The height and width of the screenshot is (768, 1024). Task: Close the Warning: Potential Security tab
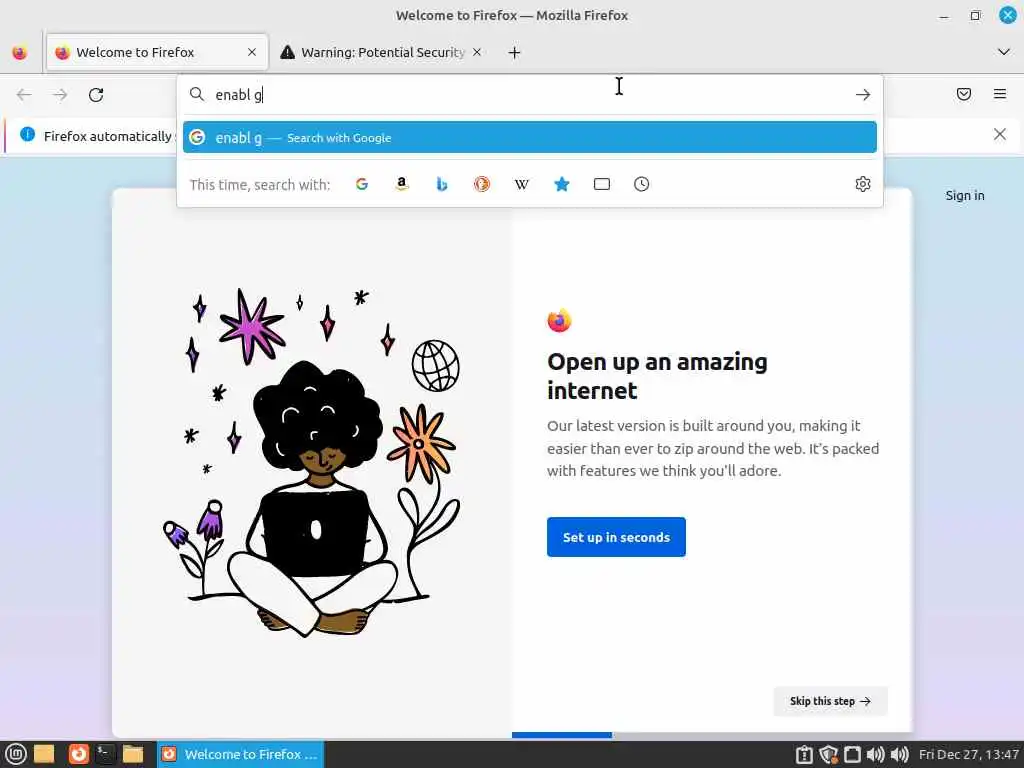(477, 52)
